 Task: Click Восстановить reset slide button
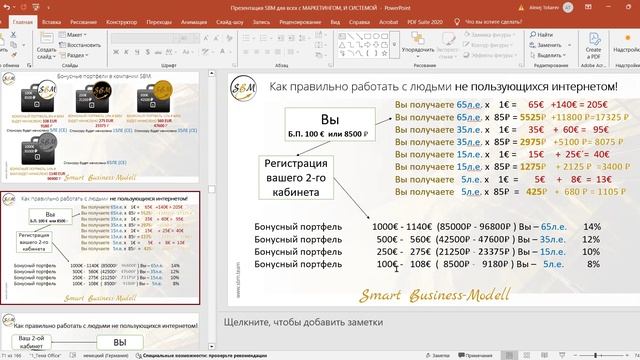(80, 45)
